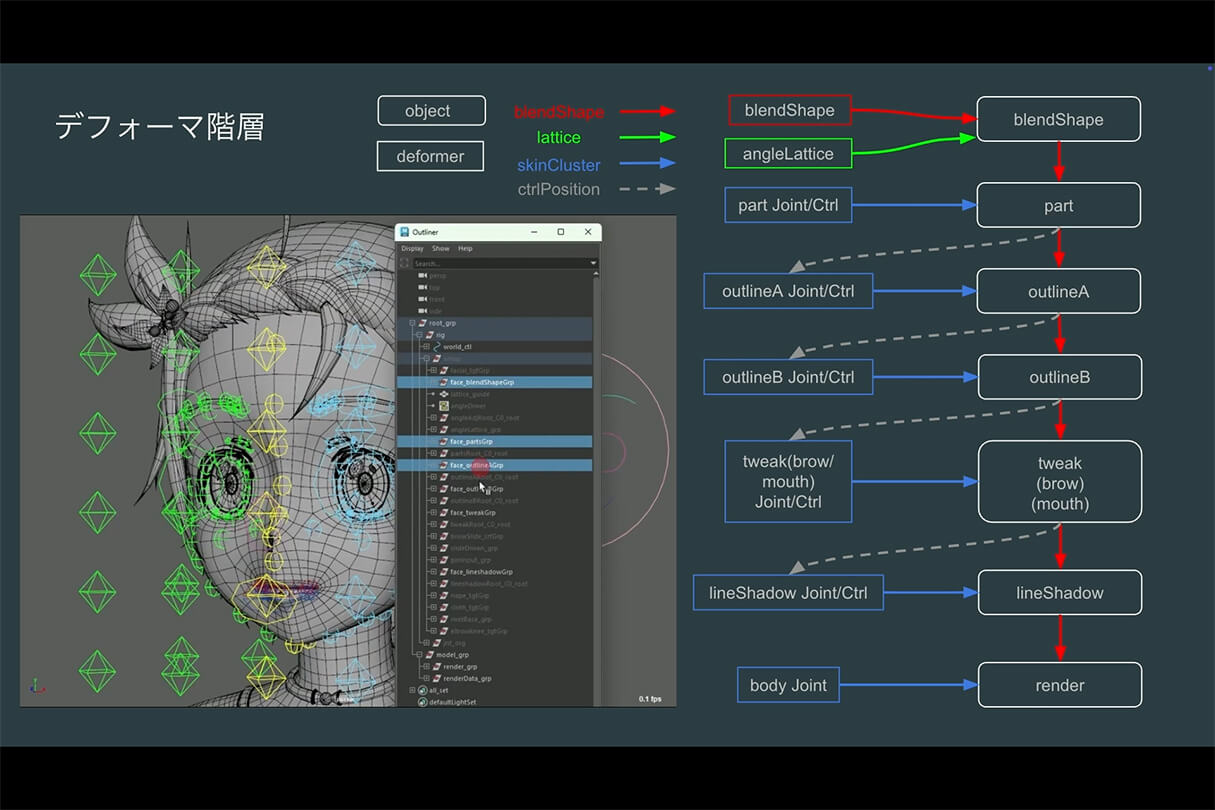The image size is (1215, 810).
Task: Click the face_blendShapeGrp node icon
Action: 442,382
